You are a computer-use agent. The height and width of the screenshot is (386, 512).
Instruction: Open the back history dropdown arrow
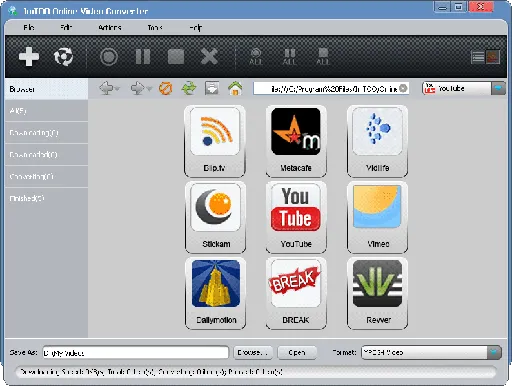coord(117,89)
